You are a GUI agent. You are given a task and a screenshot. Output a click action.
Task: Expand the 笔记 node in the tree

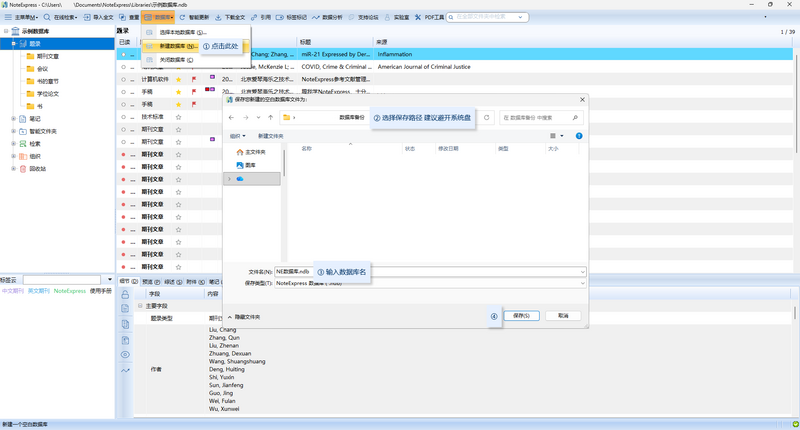coord(14,119)
